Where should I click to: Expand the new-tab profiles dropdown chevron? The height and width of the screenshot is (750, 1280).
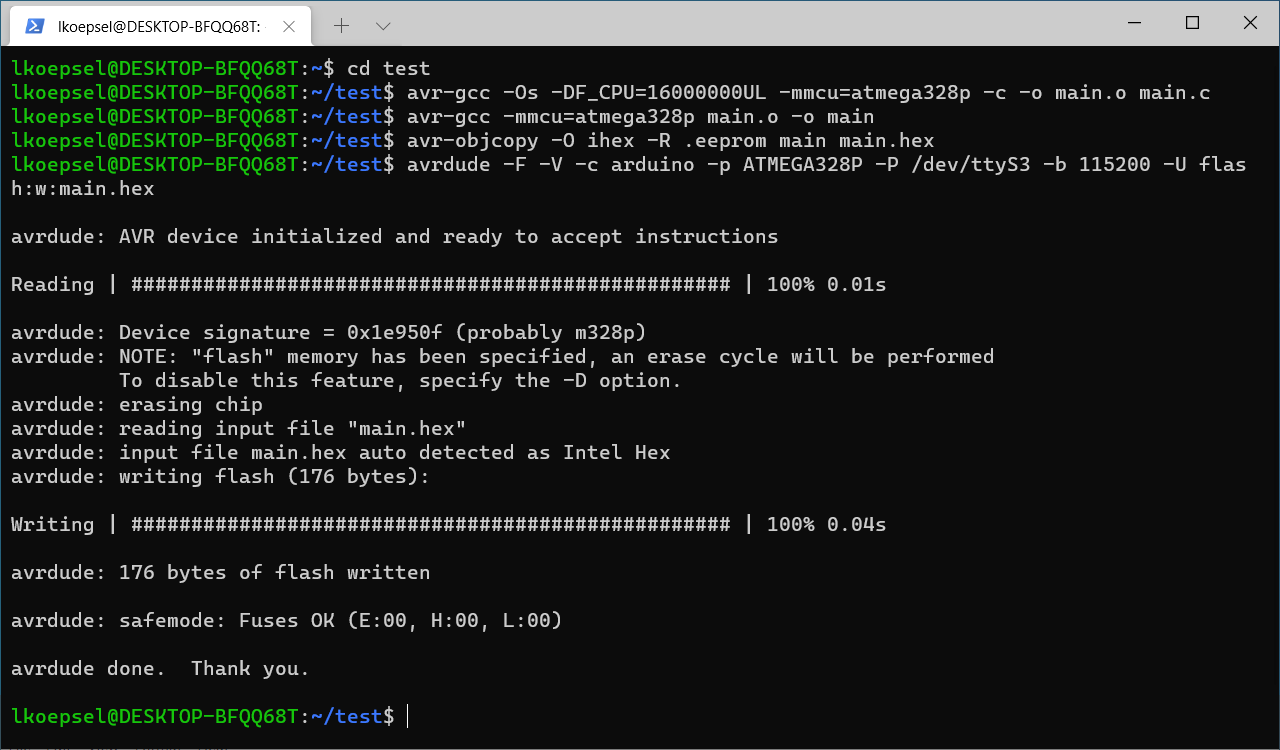point(383,25)
